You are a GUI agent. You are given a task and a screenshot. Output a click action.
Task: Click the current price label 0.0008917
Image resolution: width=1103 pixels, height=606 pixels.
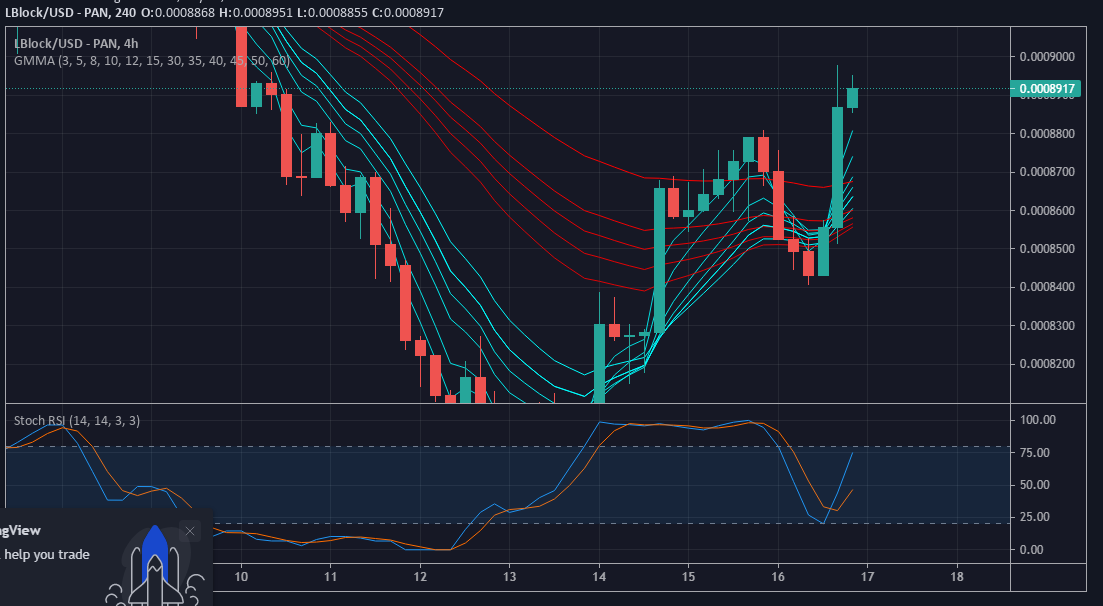(x=1045, y=89)
